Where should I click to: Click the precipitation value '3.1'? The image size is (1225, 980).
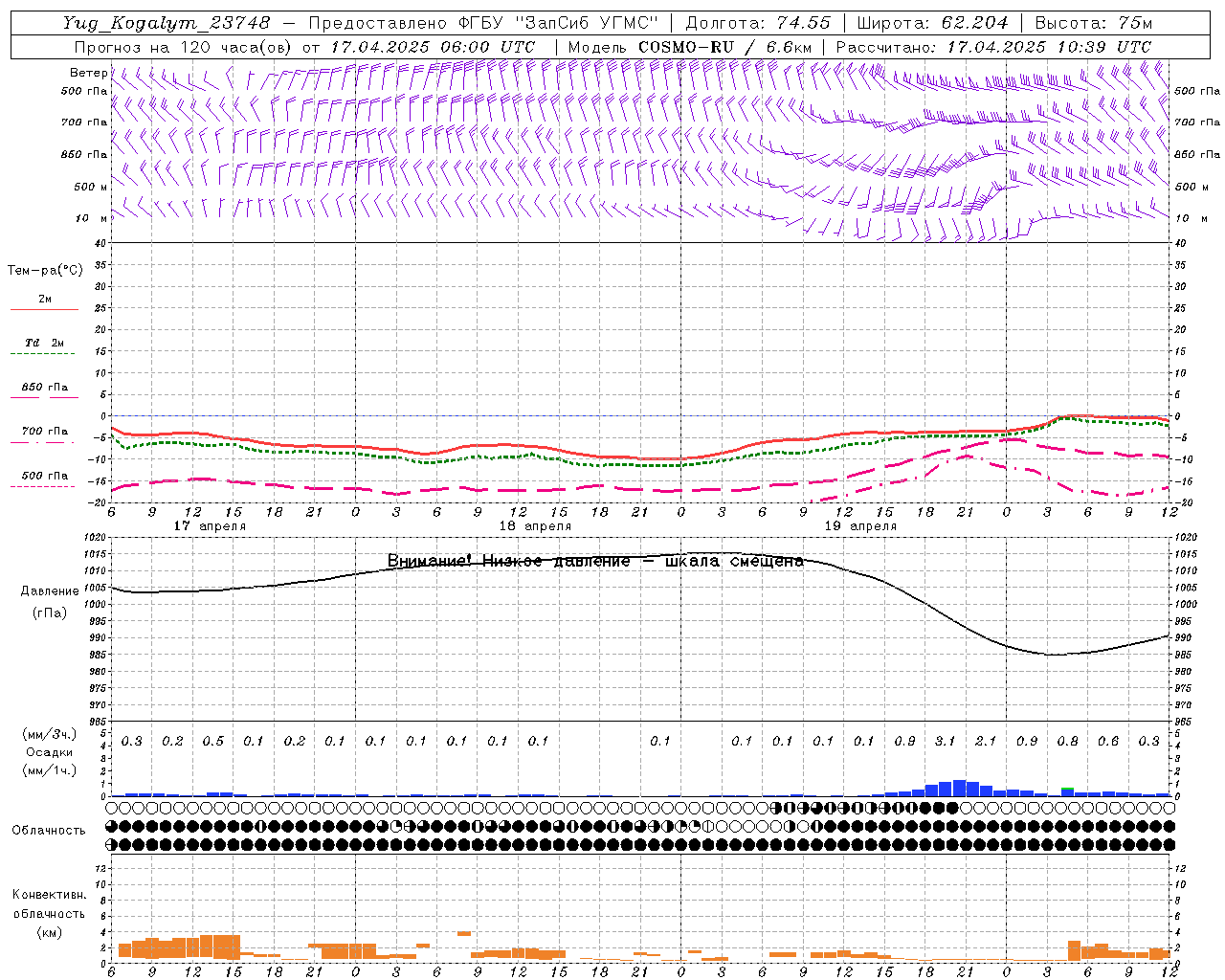[x=945, y=742]
